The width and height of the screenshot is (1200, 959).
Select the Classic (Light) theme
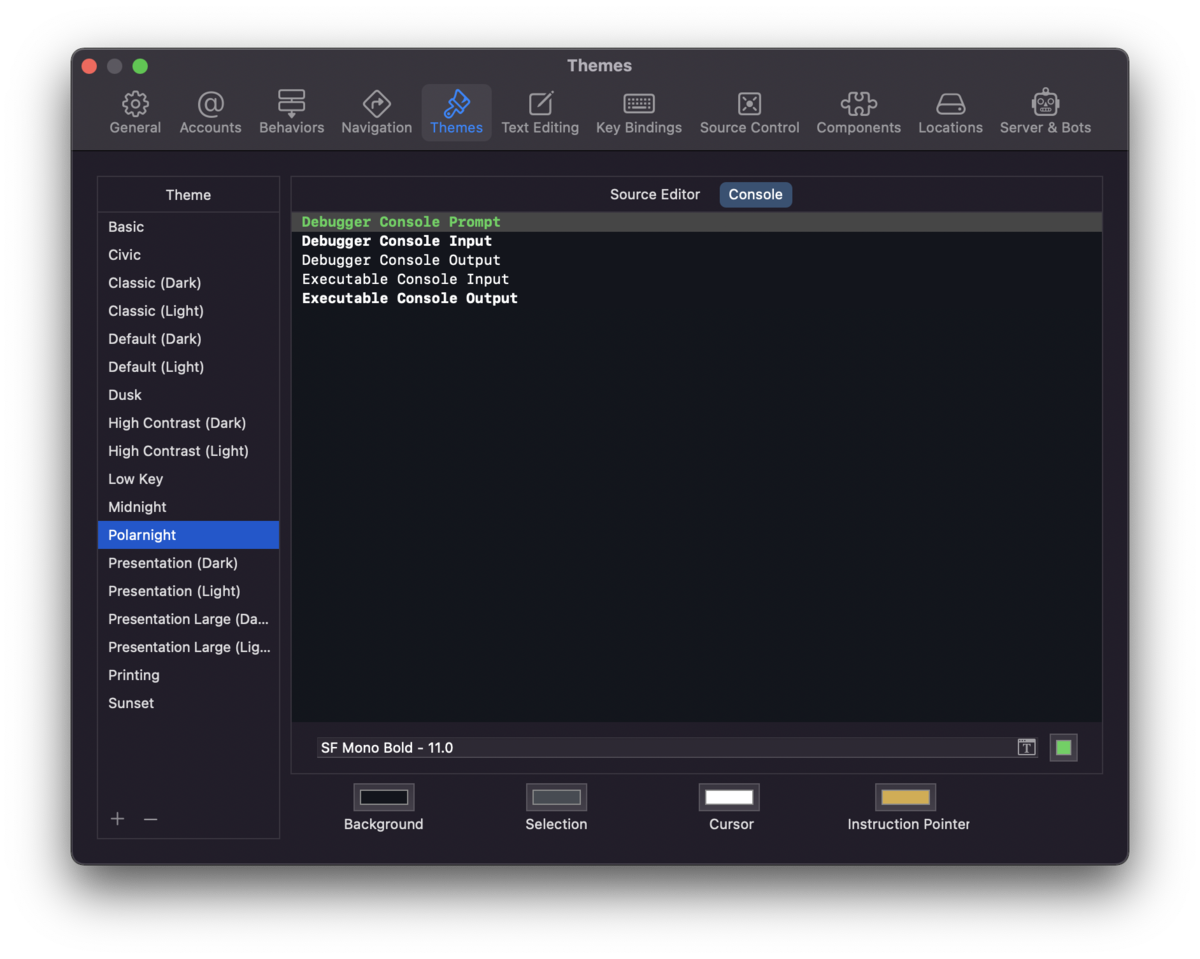(188, 311)
